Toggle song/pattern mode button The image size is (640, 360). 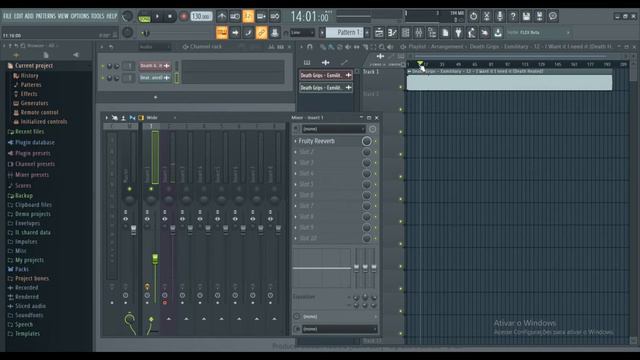[144, 17]
